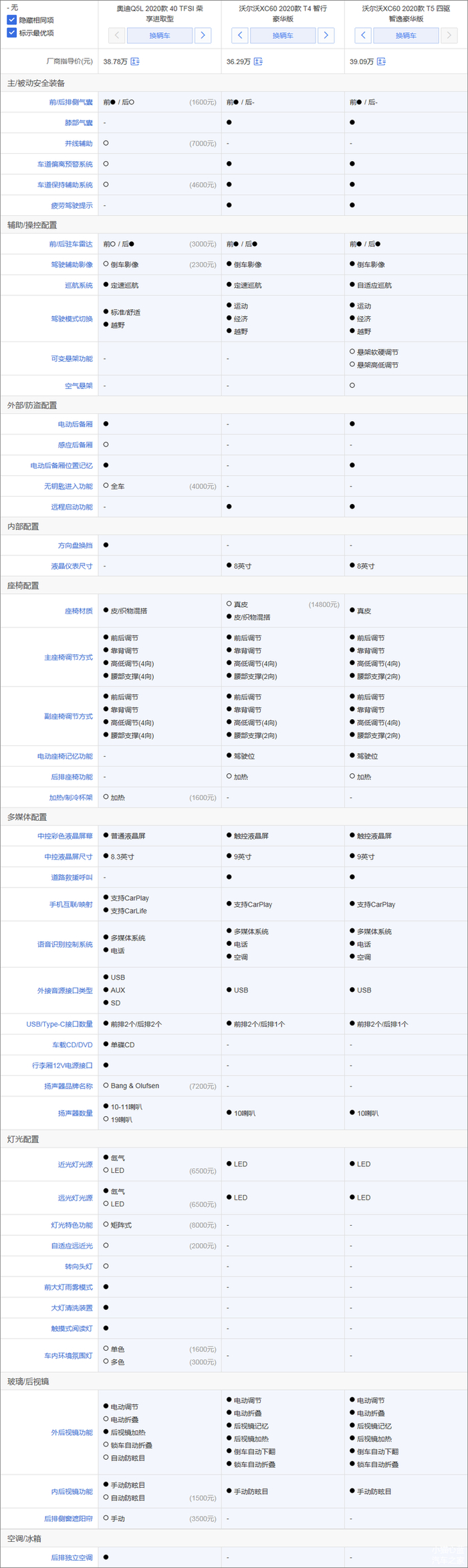Image resolution: width=468 pixels, height=1568 pixels.
Task: Click the 自适应巡航 cell in T5 column
Action: coord(374,285)
